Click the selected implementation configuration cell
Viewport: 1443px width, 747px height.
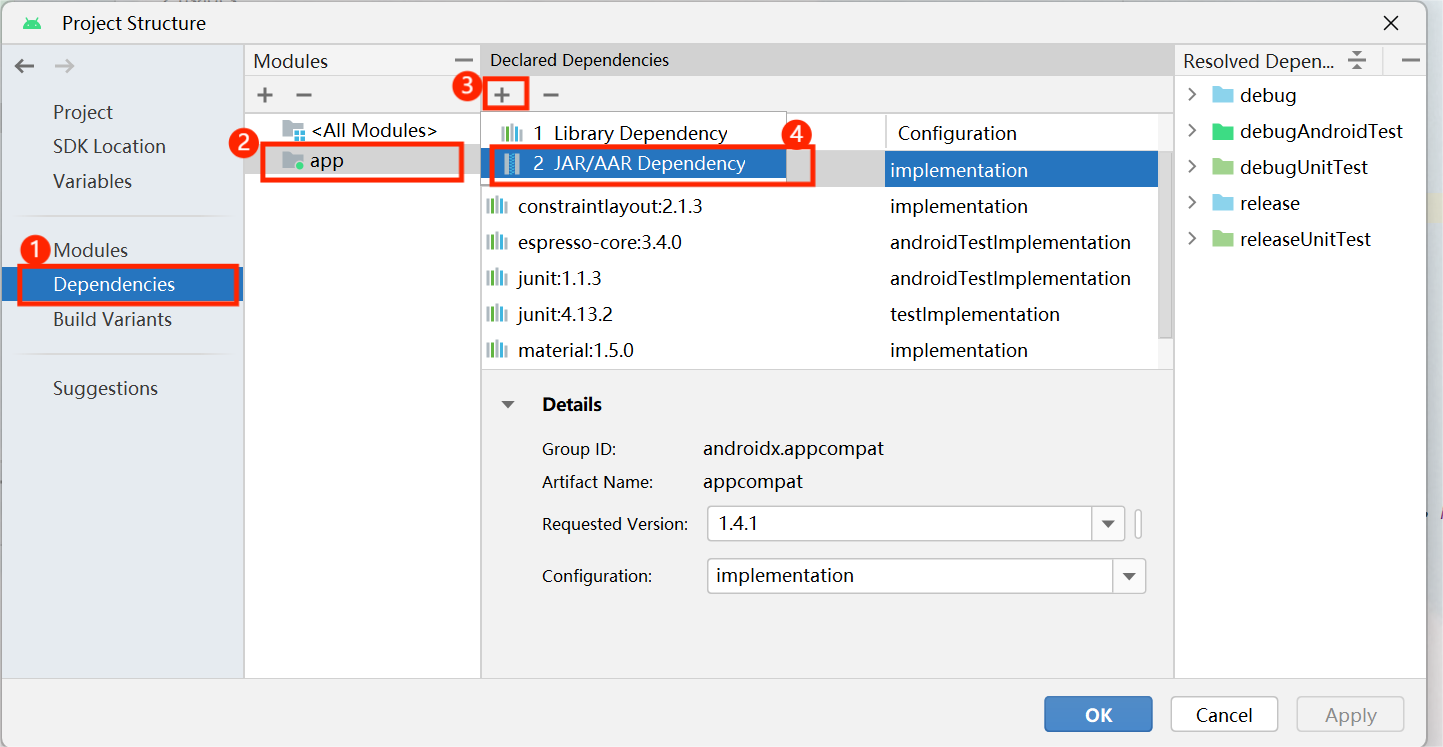[1022, 170]
